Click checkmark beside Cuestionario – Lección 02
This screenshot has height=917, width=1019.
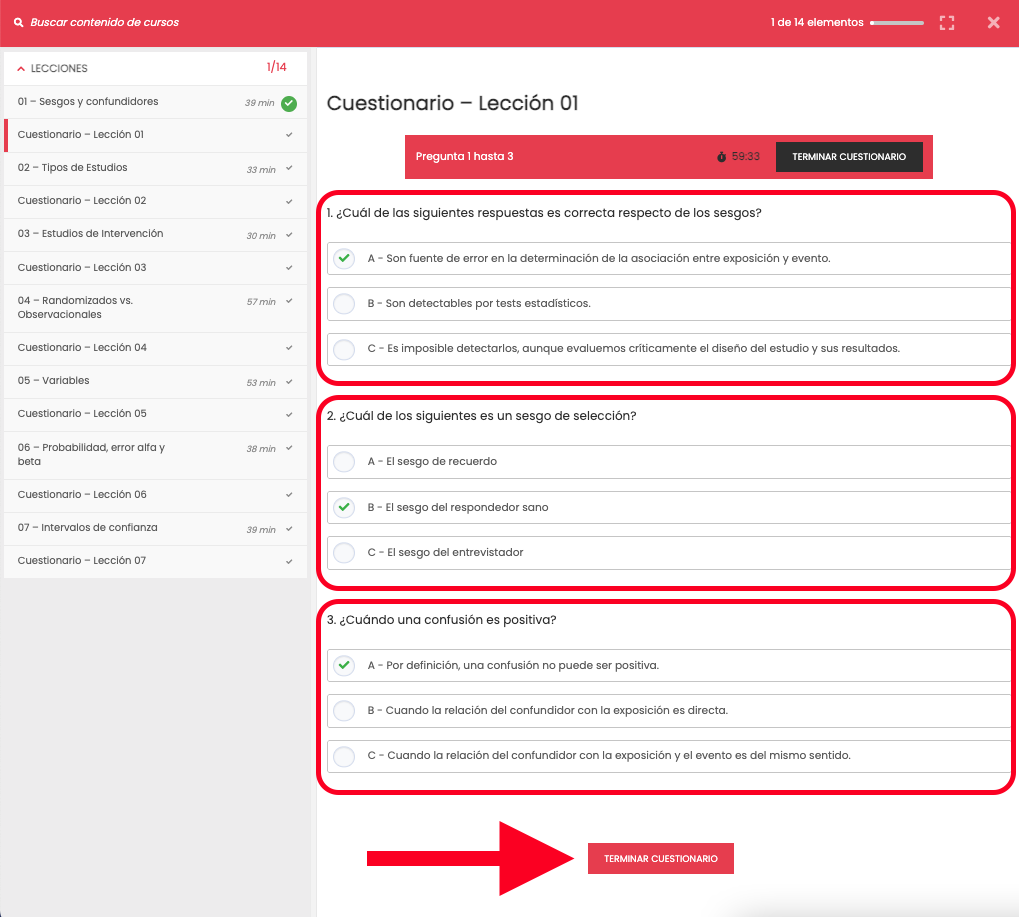(x=289, y=201)
